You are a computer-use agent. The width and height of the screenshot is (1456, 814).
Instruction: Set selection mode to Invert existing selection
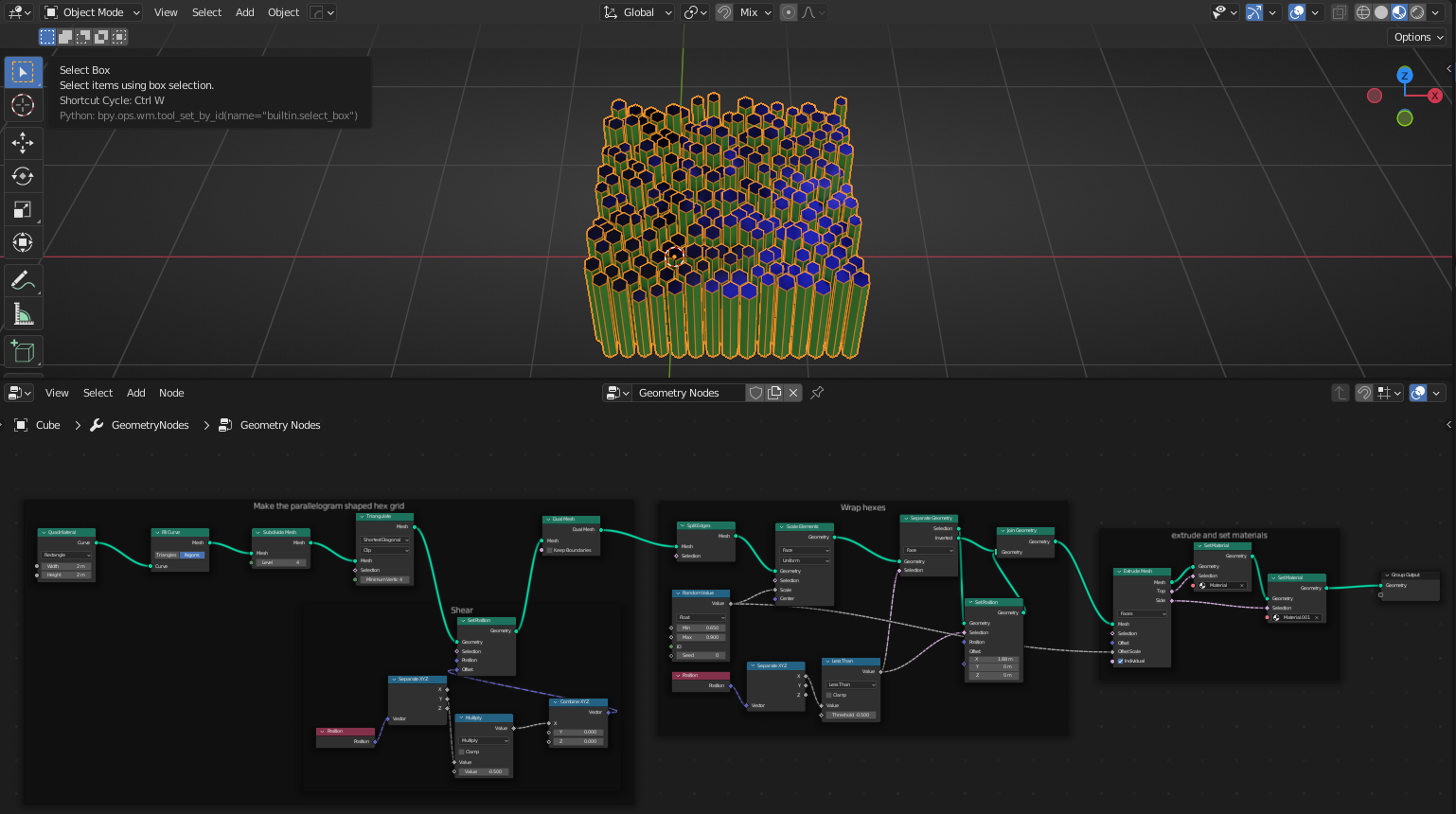[x=101, y=37]
